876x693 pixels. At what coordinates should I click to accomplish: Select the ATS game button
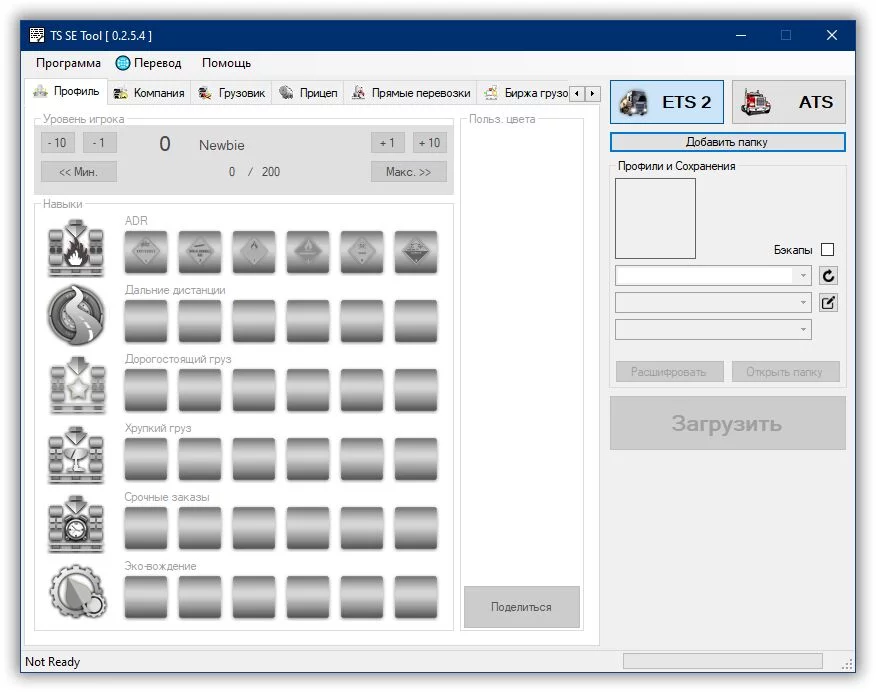click(788, 102)
